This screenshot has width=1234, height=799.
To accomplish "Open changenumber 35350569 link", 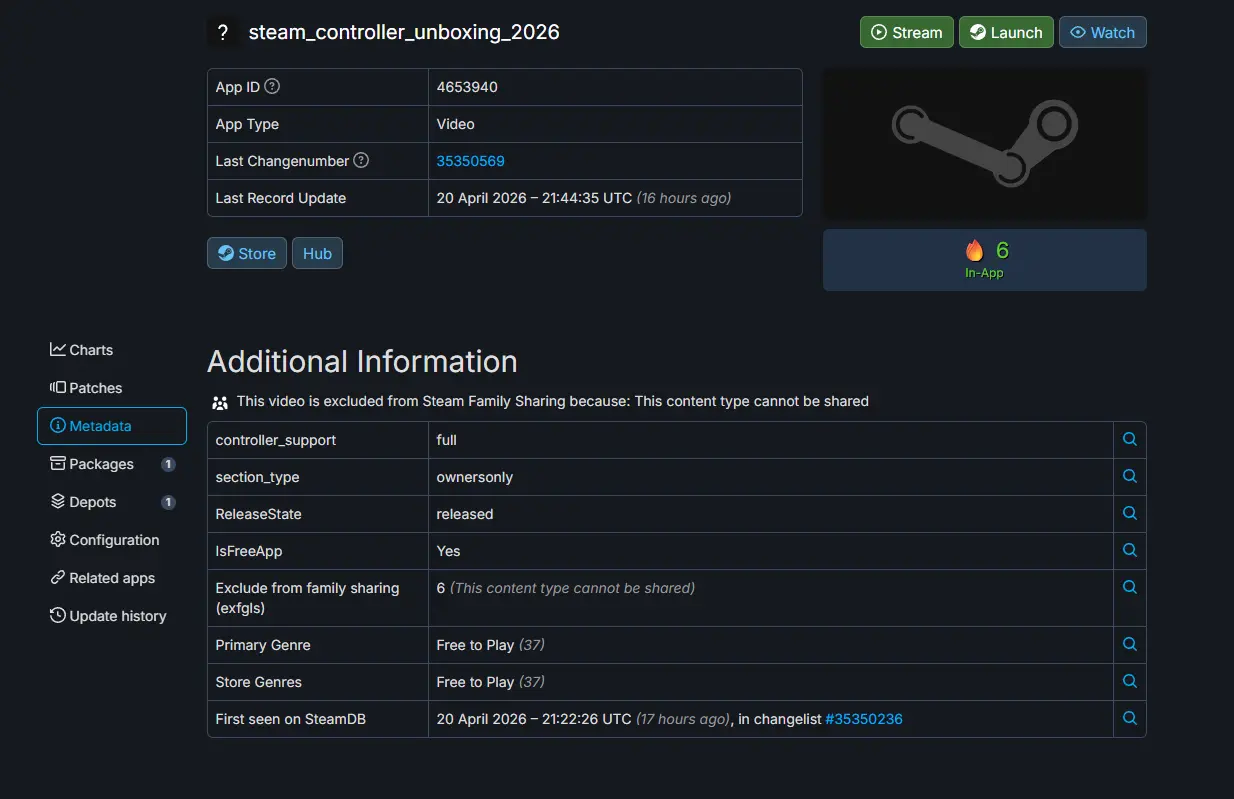I will coord(470,161).
